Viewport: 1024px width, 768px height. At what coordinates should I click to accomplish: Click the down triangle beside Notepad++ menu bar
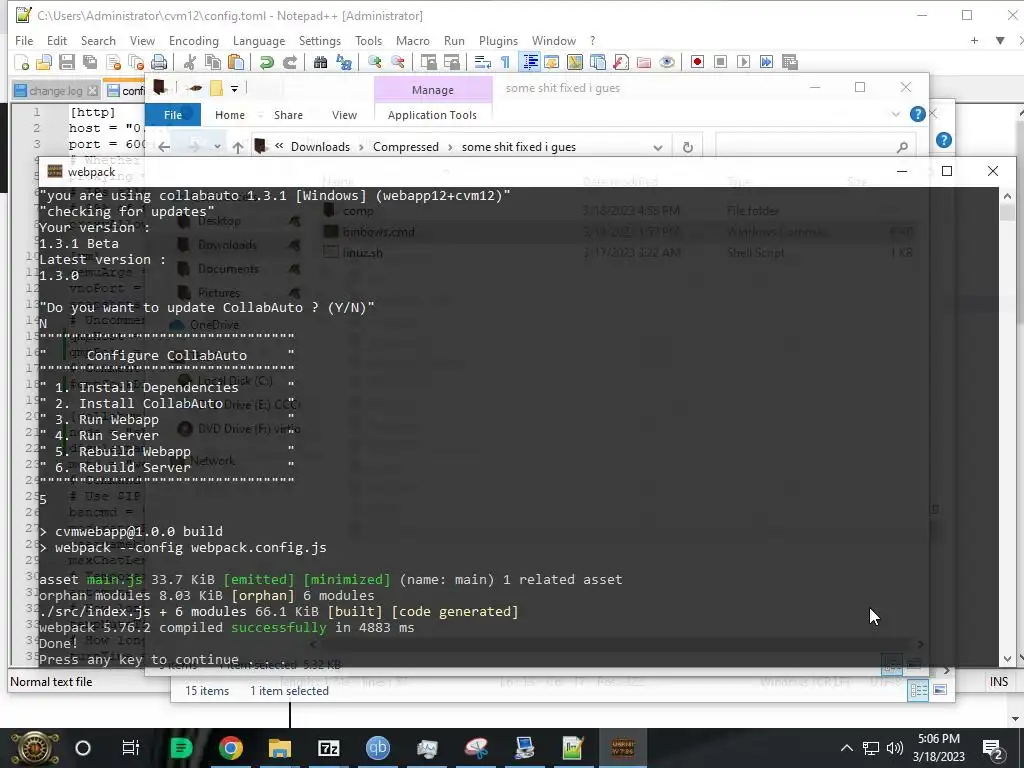tap(1000, 40)
